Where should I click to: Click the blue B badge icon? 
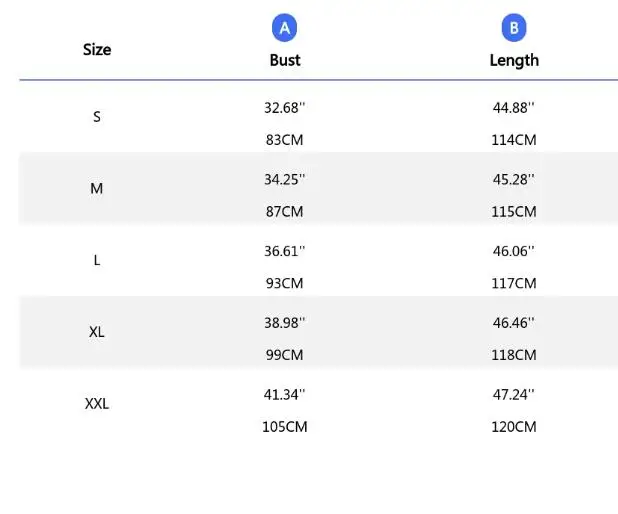[x=514, y=28]
